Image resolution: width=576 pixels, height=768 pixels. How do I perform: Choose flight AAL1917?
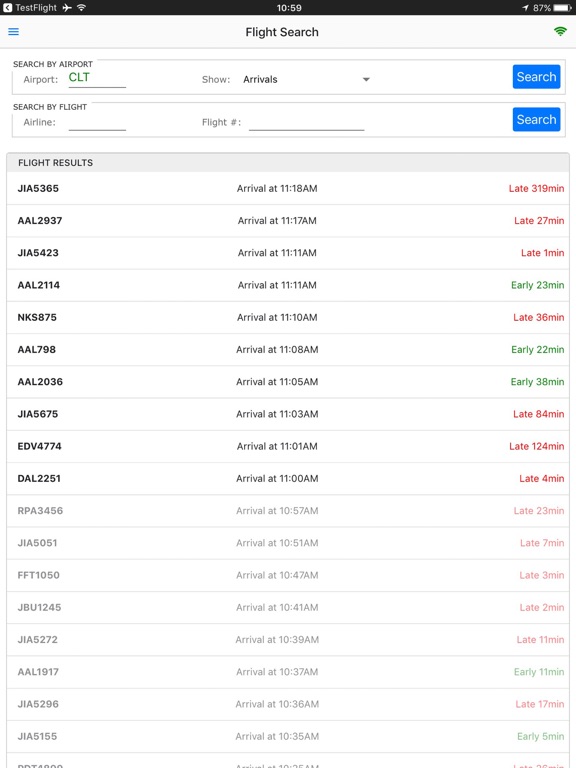288,672
